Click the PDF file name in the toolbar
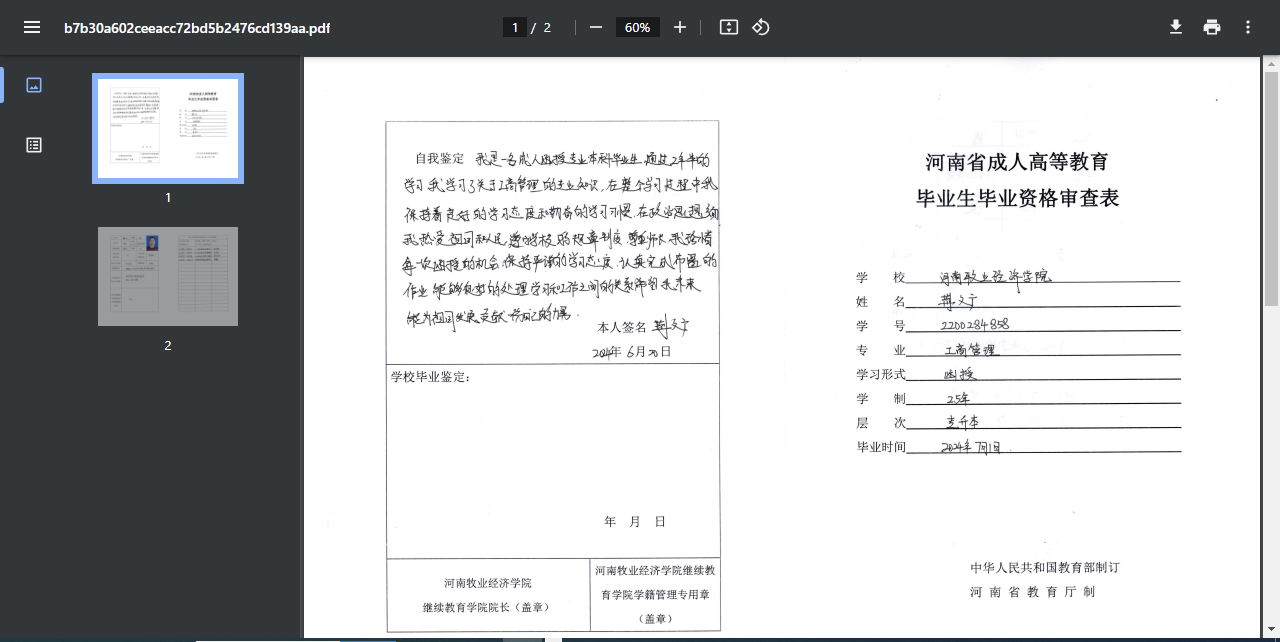 coord(197,28)
